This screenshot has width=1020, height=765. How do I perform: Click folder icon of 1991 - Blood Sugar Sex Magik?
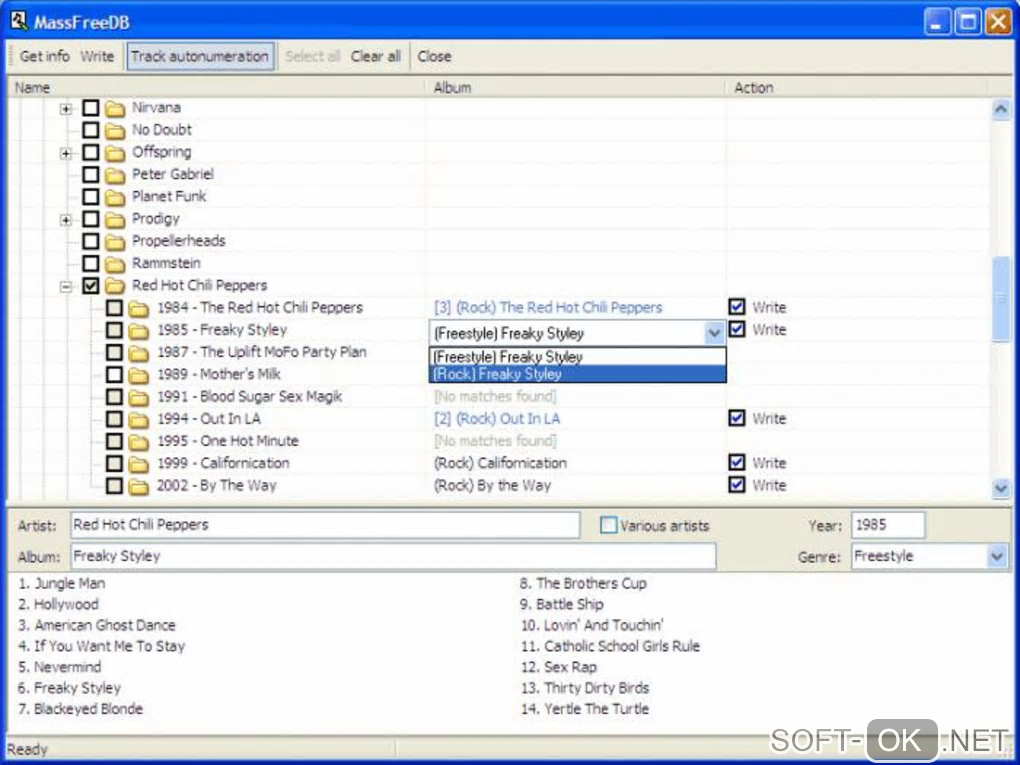[x=138, y=397]
